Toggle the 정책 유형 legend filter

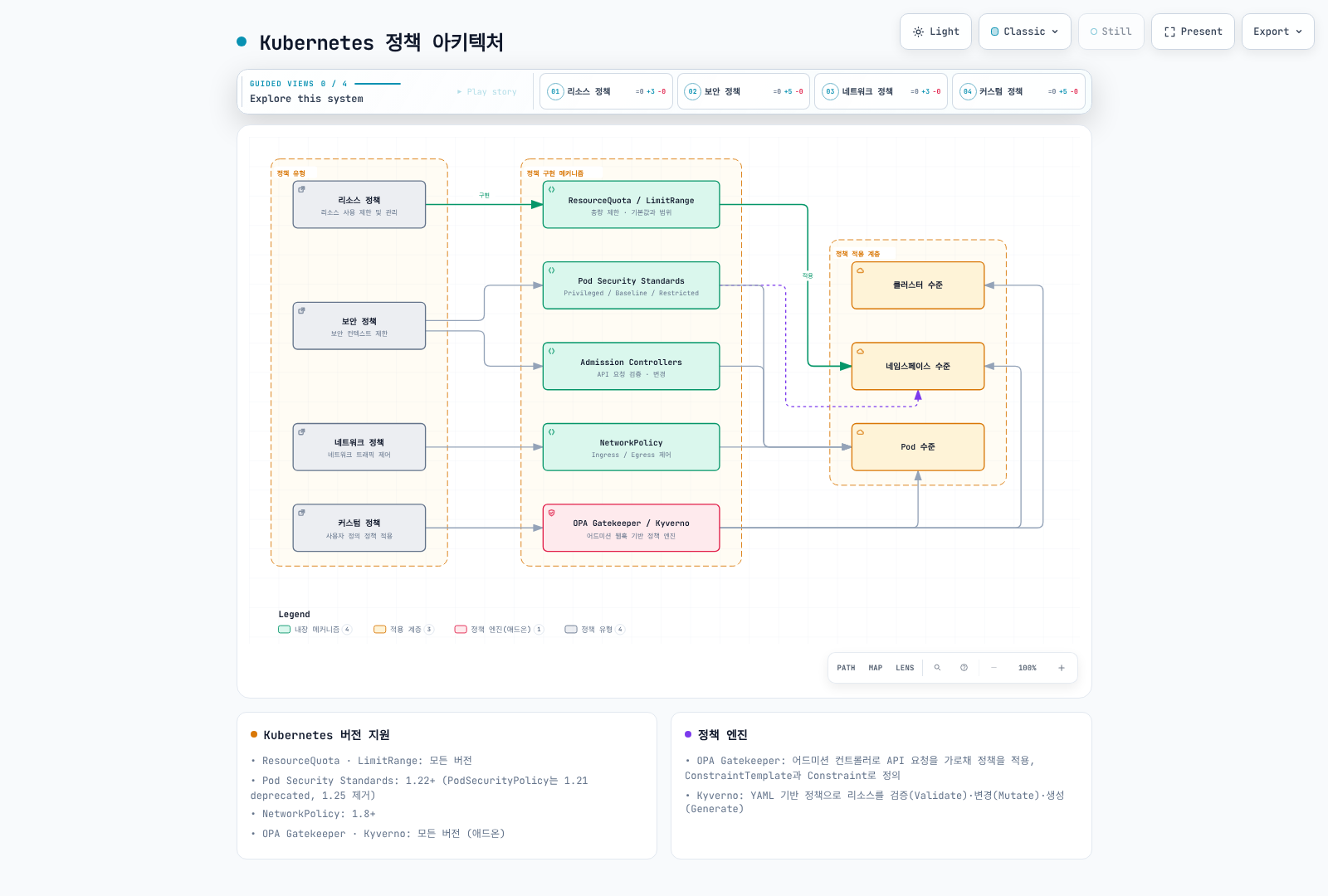(594, 630)
